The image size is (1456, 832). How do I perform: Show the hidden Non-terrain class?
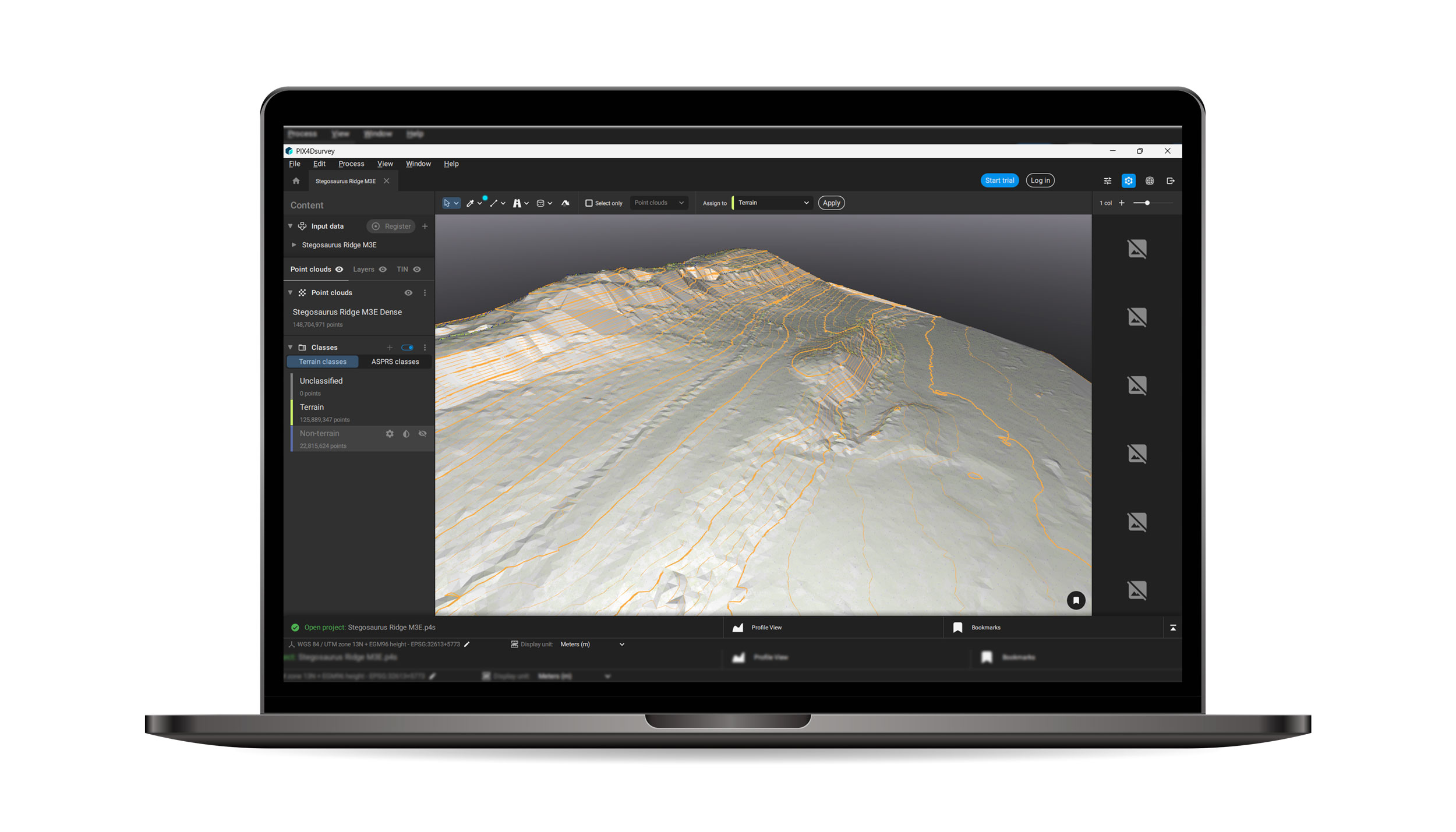click(422, 434)
